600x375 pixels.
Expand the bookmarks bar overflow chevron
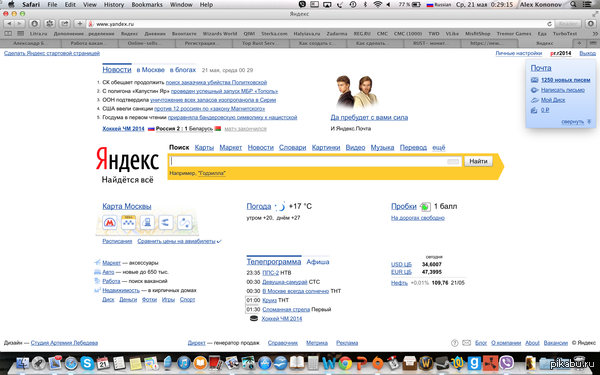[595, 34]
